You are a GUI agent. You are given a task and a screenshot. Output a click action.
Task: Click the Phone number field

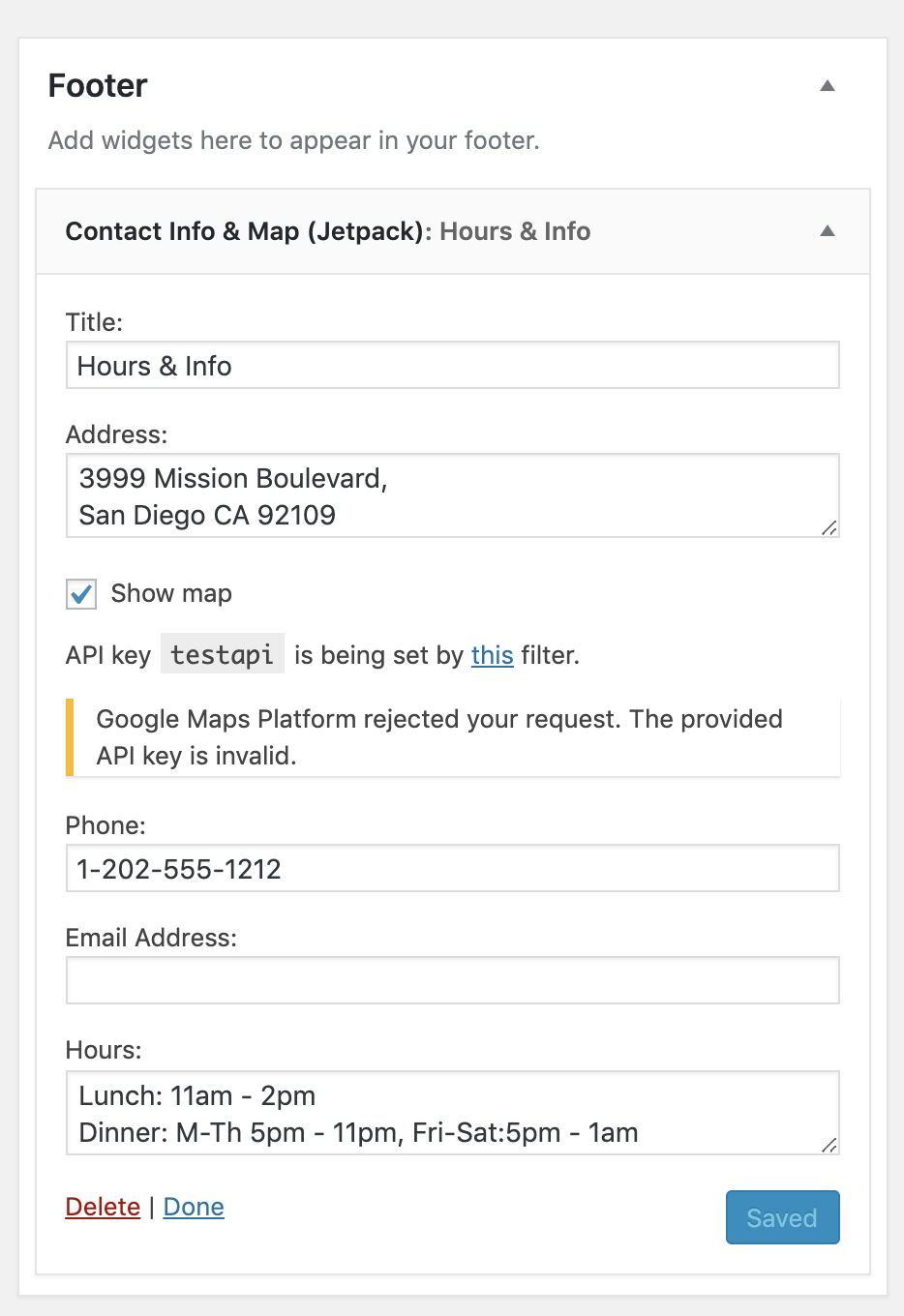pos(452,868)
